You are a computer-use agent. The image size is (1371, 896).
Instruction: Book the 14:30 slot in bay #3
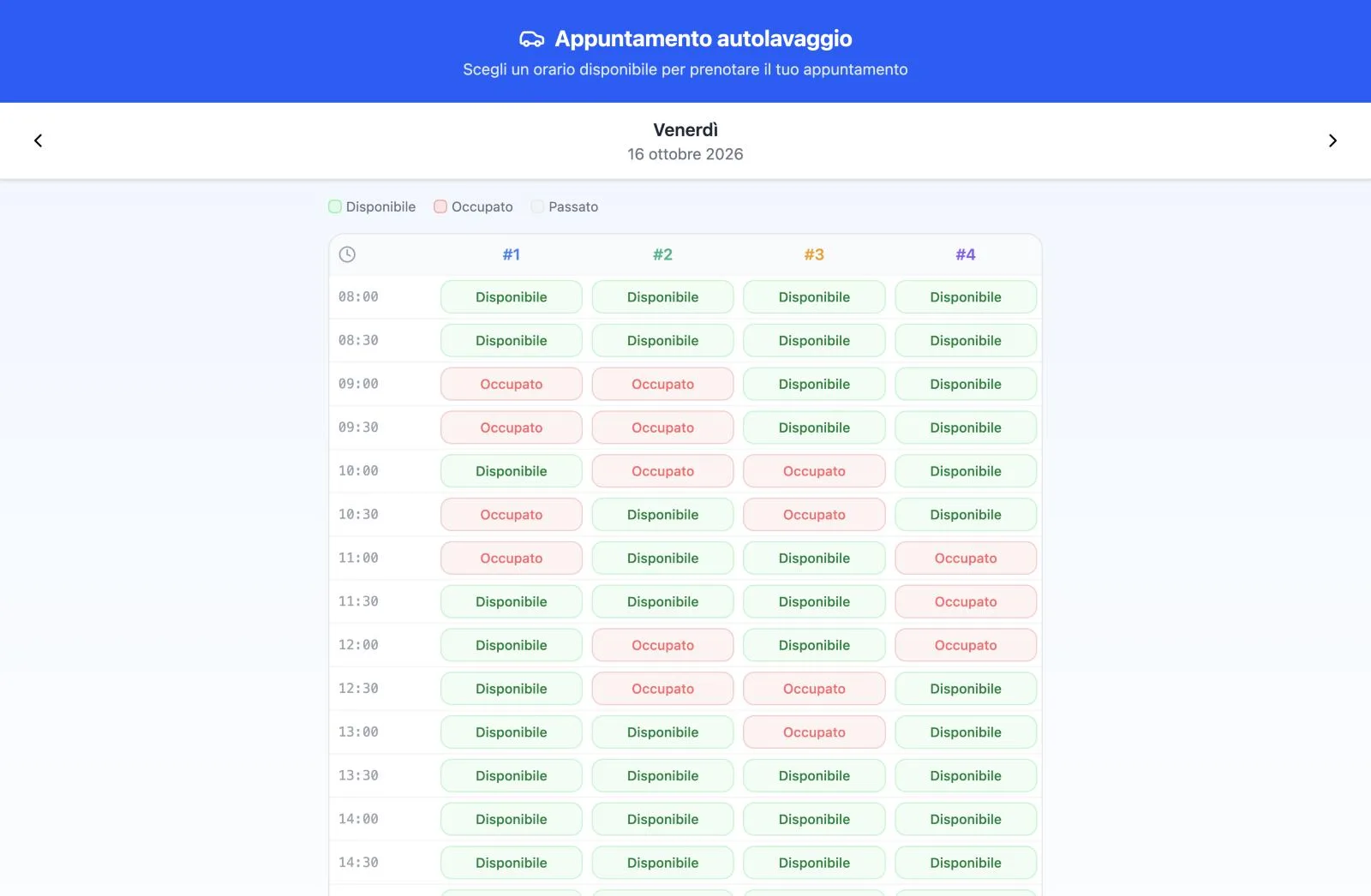click(x=814, y=863)
